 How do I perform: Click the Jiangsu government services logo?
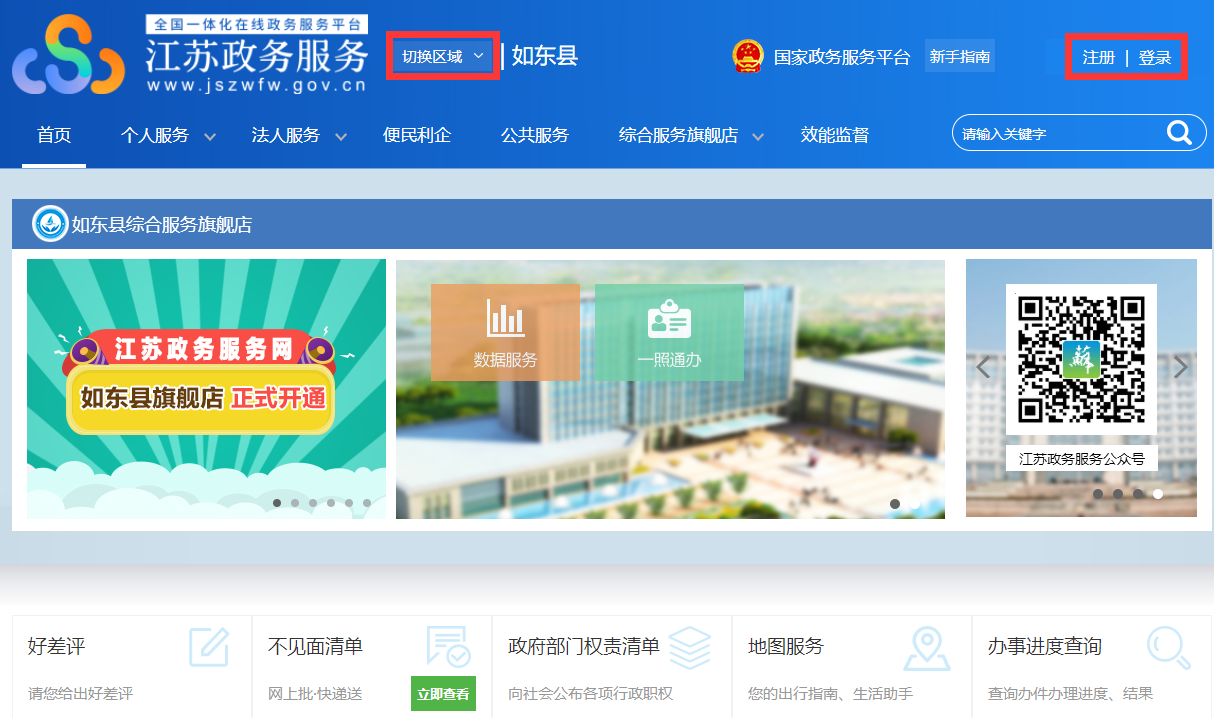coord(68,55)
